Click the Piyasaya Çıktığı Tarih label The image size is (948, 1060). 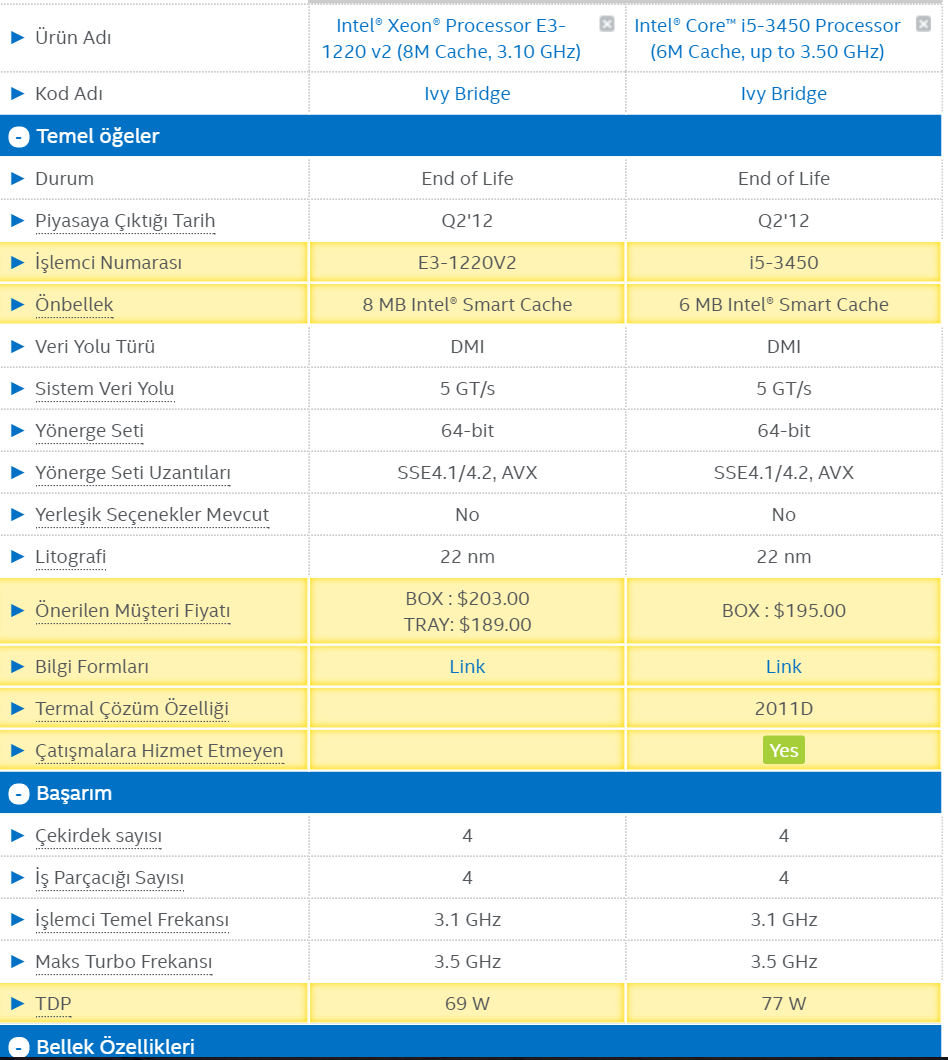coord(125,221)
